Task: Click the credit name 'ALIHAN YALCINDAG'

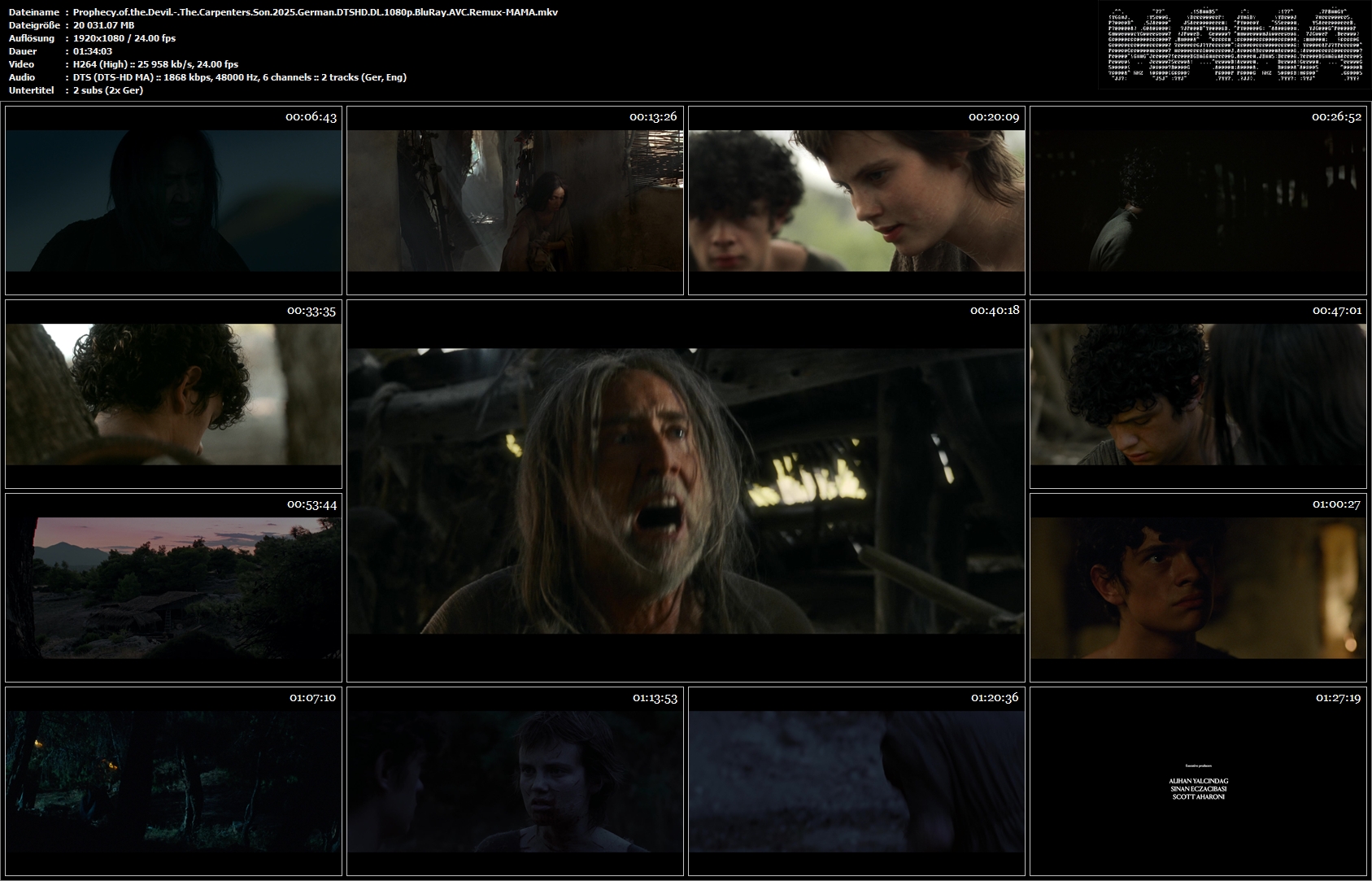Action: [1198, 781]
